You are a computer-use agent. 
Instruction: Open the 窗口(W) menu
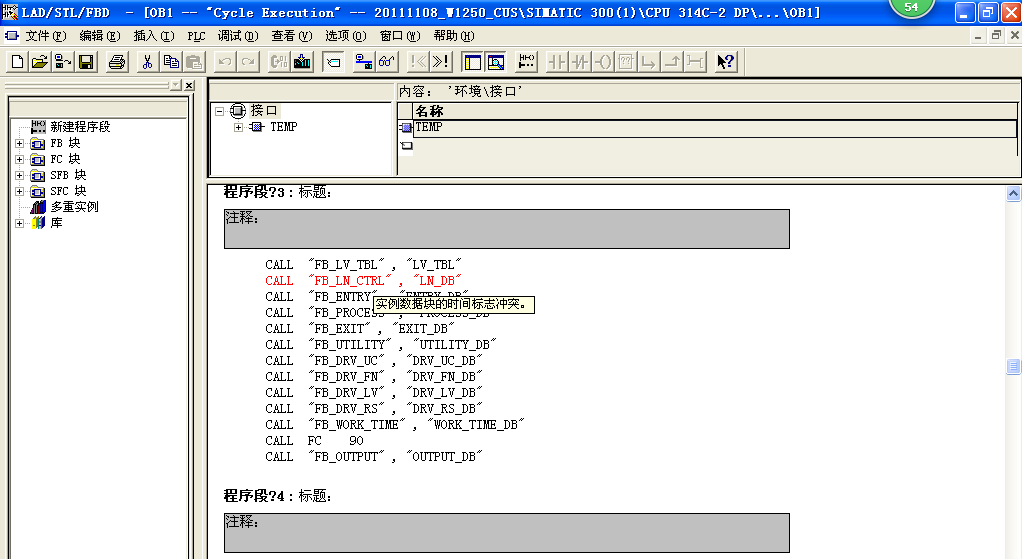pos(400,36)
